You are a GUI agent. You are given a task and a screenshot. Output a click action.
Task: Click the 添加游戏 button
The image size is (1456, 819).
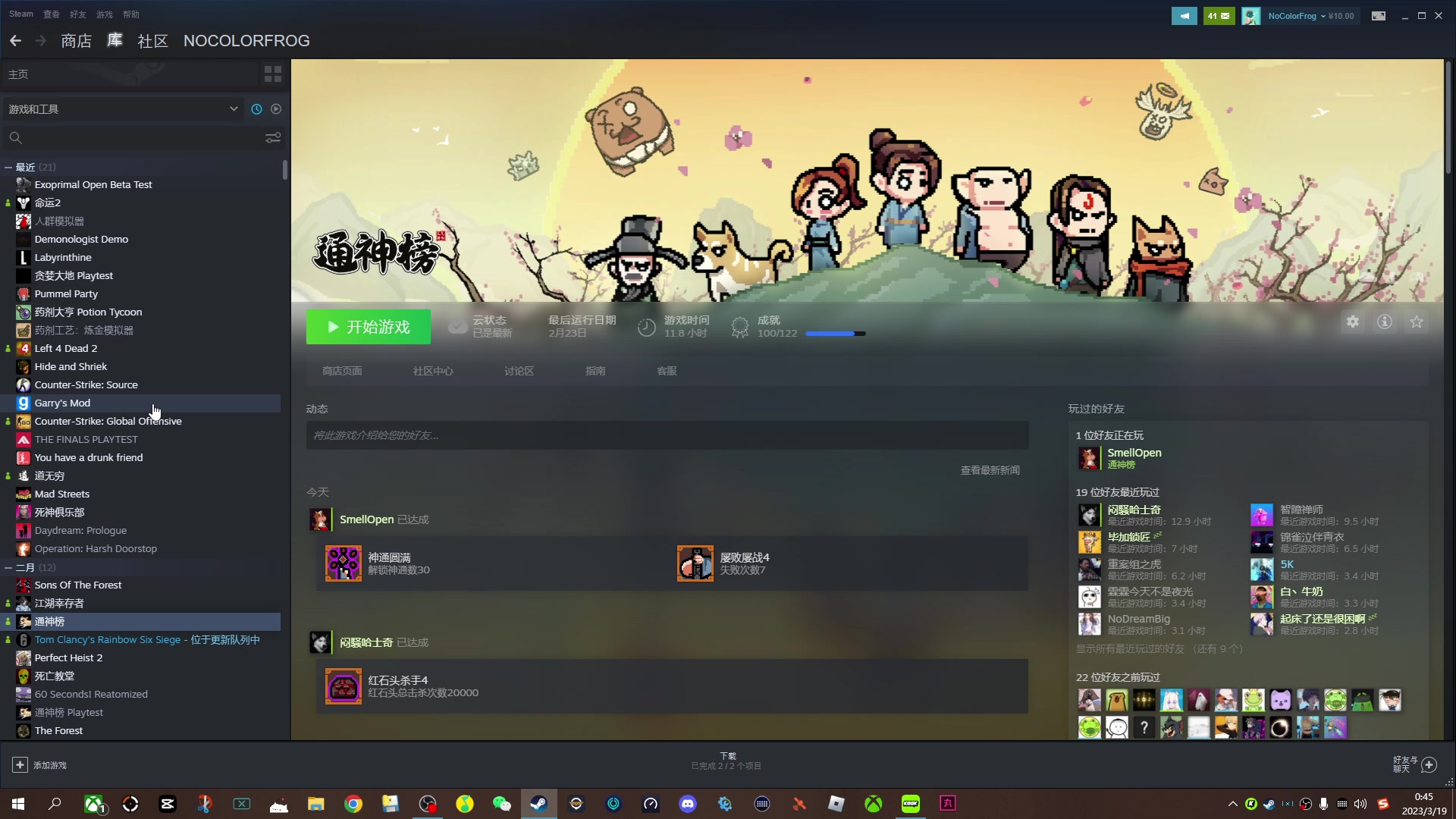coord(39,765)
